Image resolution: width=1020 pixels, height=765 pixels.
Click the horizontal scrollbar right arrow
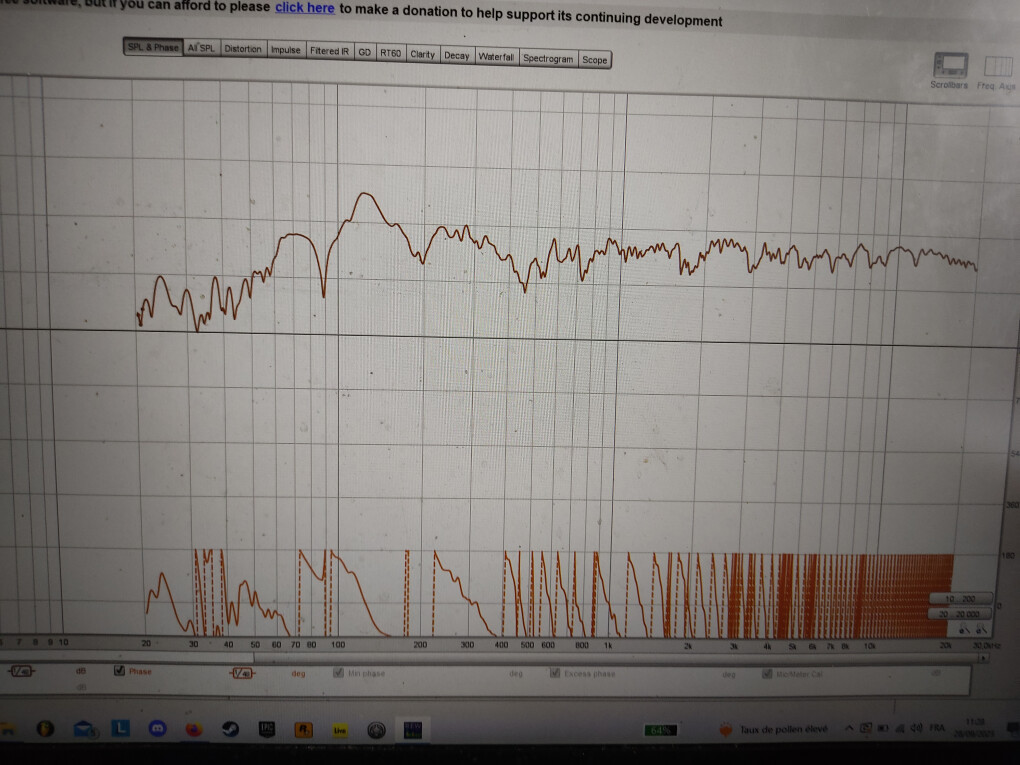tap(984, 658)
